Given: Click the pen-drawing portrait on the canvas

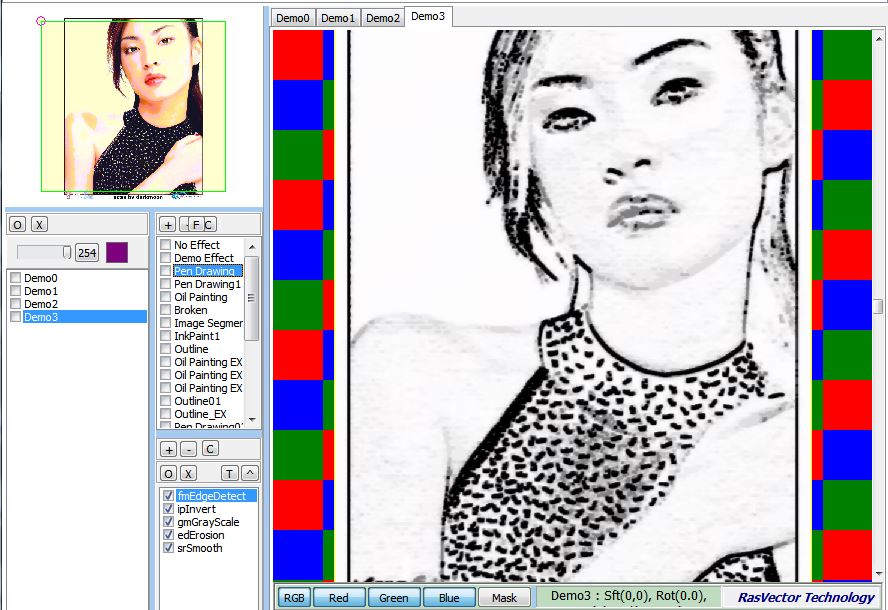Looking at the screenshot, I should [572, 306].
